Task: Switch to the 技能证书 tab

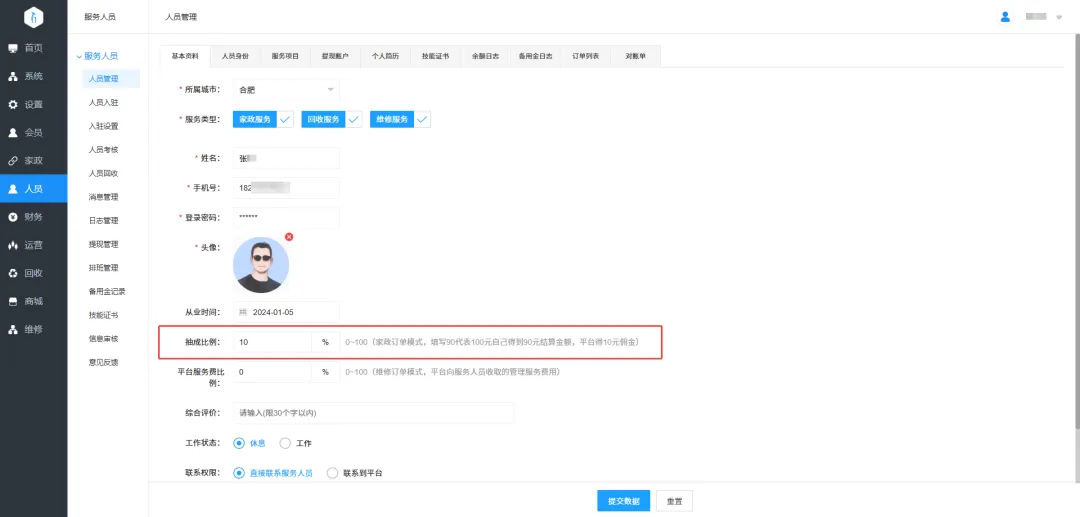Action: click(x=435, y=57)
